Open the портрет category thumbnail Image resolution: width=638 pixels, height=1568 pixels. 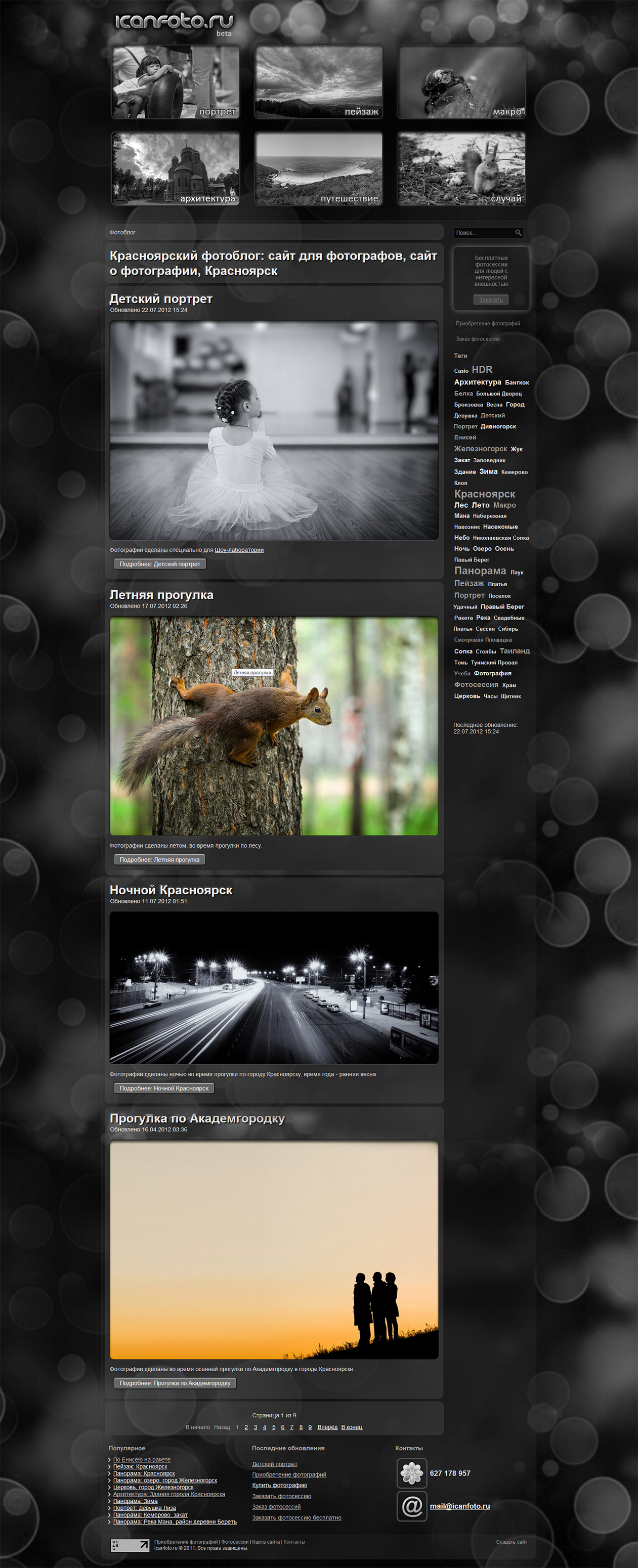(x=176, y=82)
